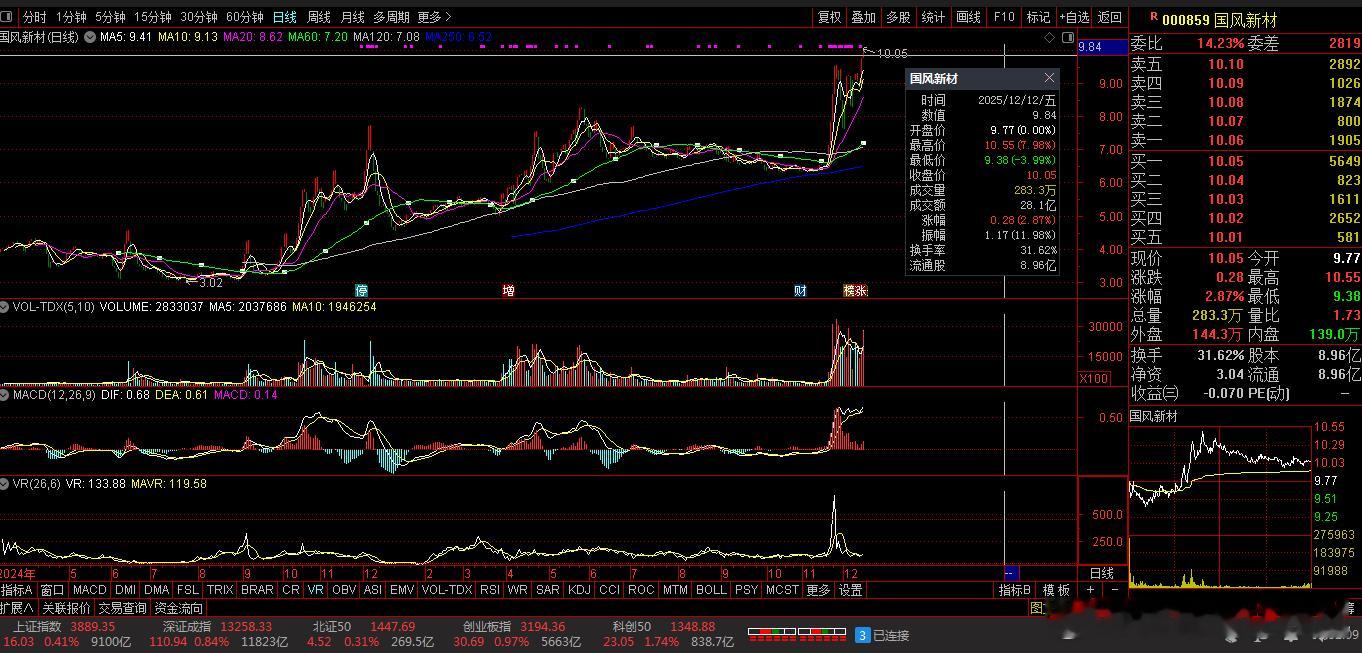This screenshot has height=653, width=1362.
Task: Select the 5分钟 timeframe
Action: coord(110,17)
